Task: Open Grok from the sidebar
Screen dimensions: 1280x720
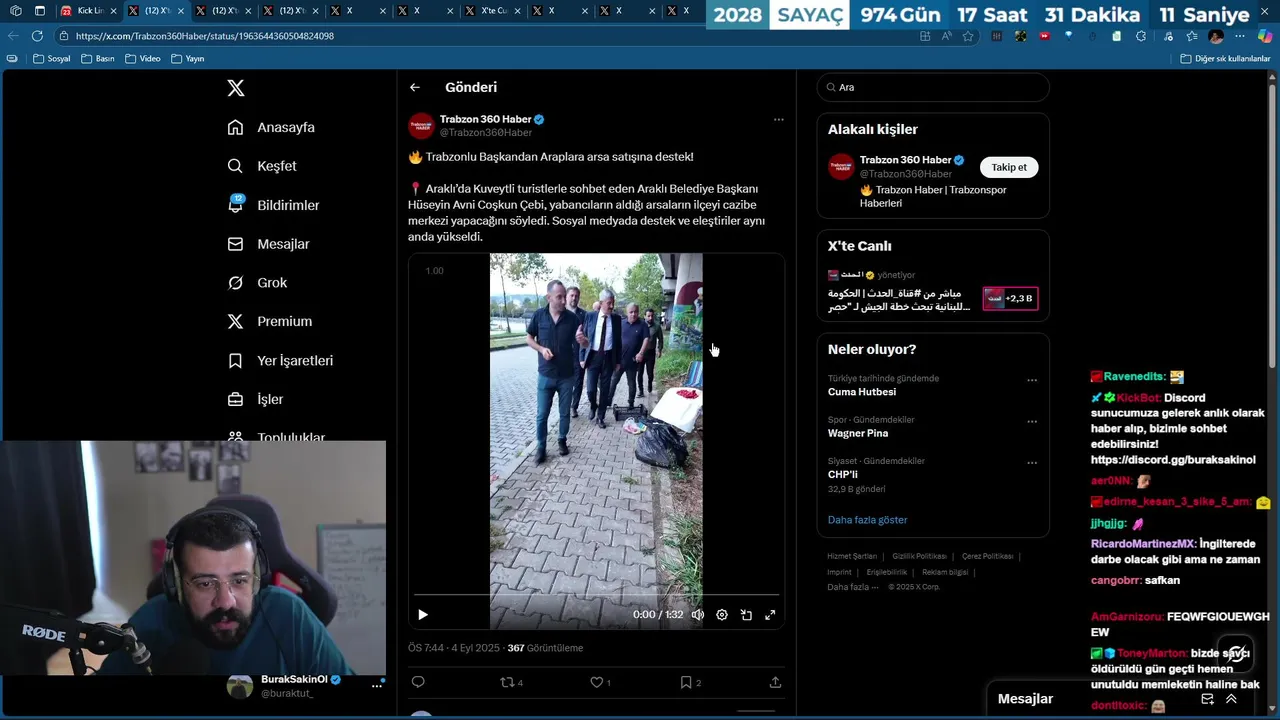Action: click(257, 283)
